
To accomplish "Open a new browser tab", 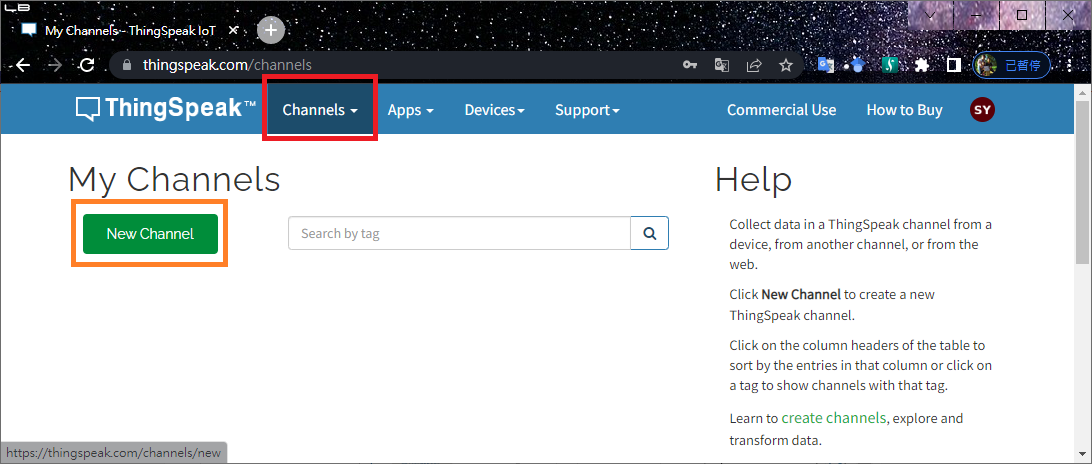I will [271, 30].
